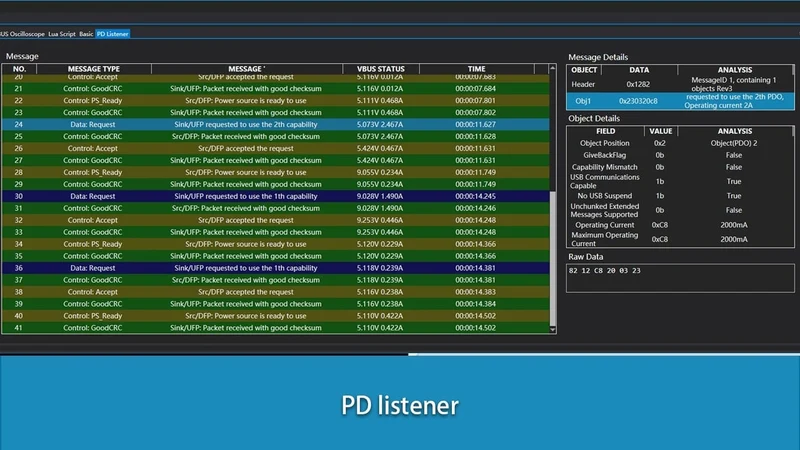Screen dimensions: 800x450
Task: Sort by the NO. column header
Action: point(19,69)
